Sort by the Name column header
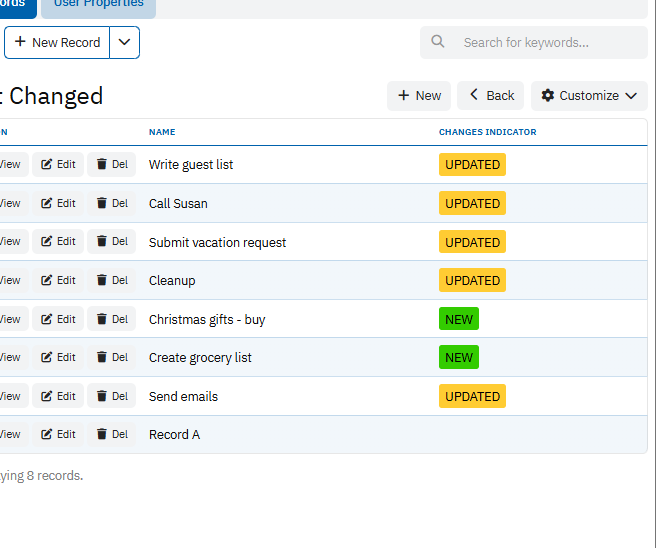This screenshot has height=548, width=656. [162, 132]
